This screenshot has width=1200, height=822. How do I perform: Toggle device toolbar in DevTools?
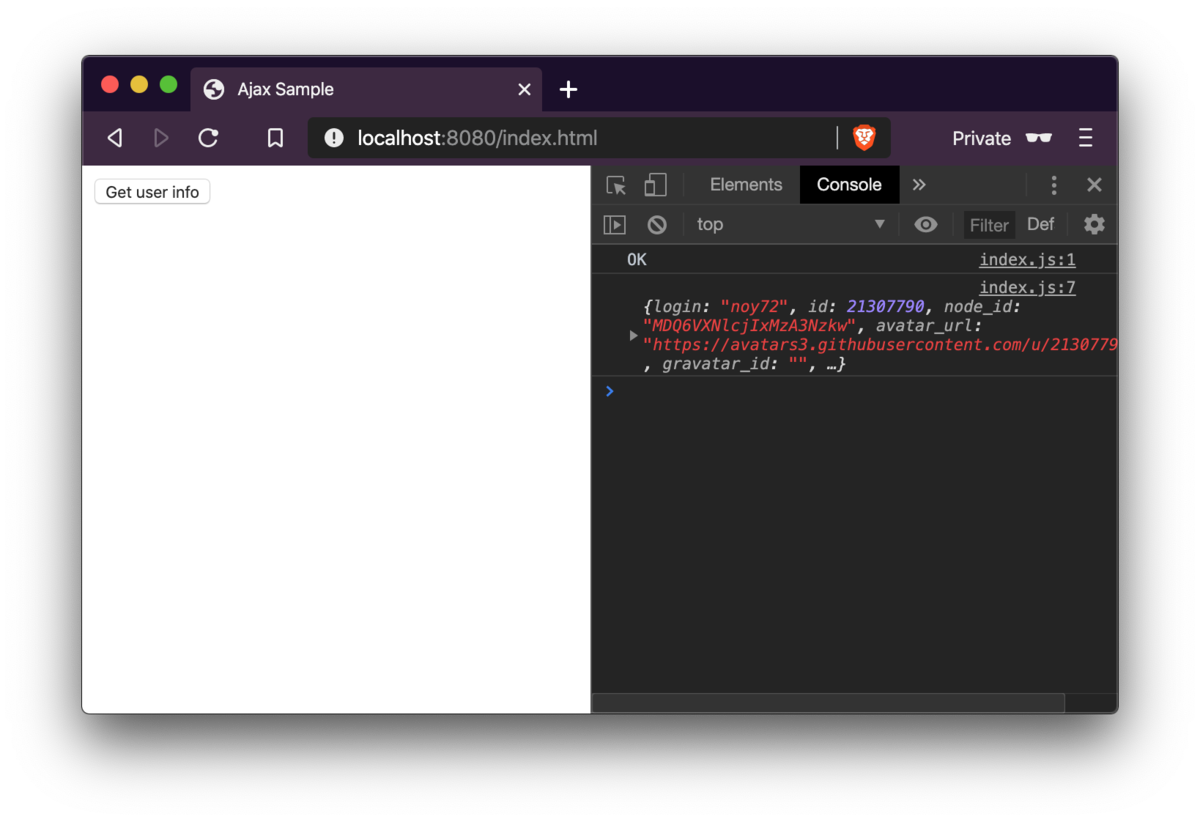[x=655, y=185]
